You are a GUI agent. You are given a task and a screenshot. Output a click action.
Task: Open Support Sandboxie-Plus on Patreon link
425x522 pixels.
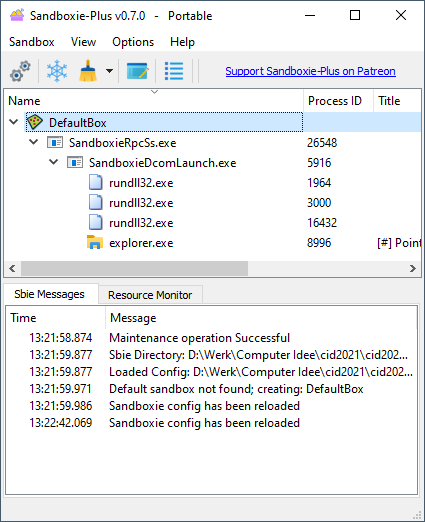310,71
